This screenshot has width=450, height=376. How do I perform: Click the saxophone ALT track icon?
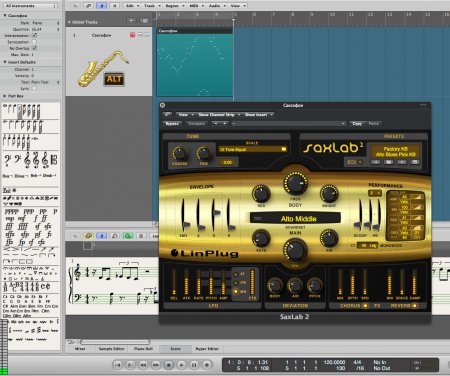(103, 69)
